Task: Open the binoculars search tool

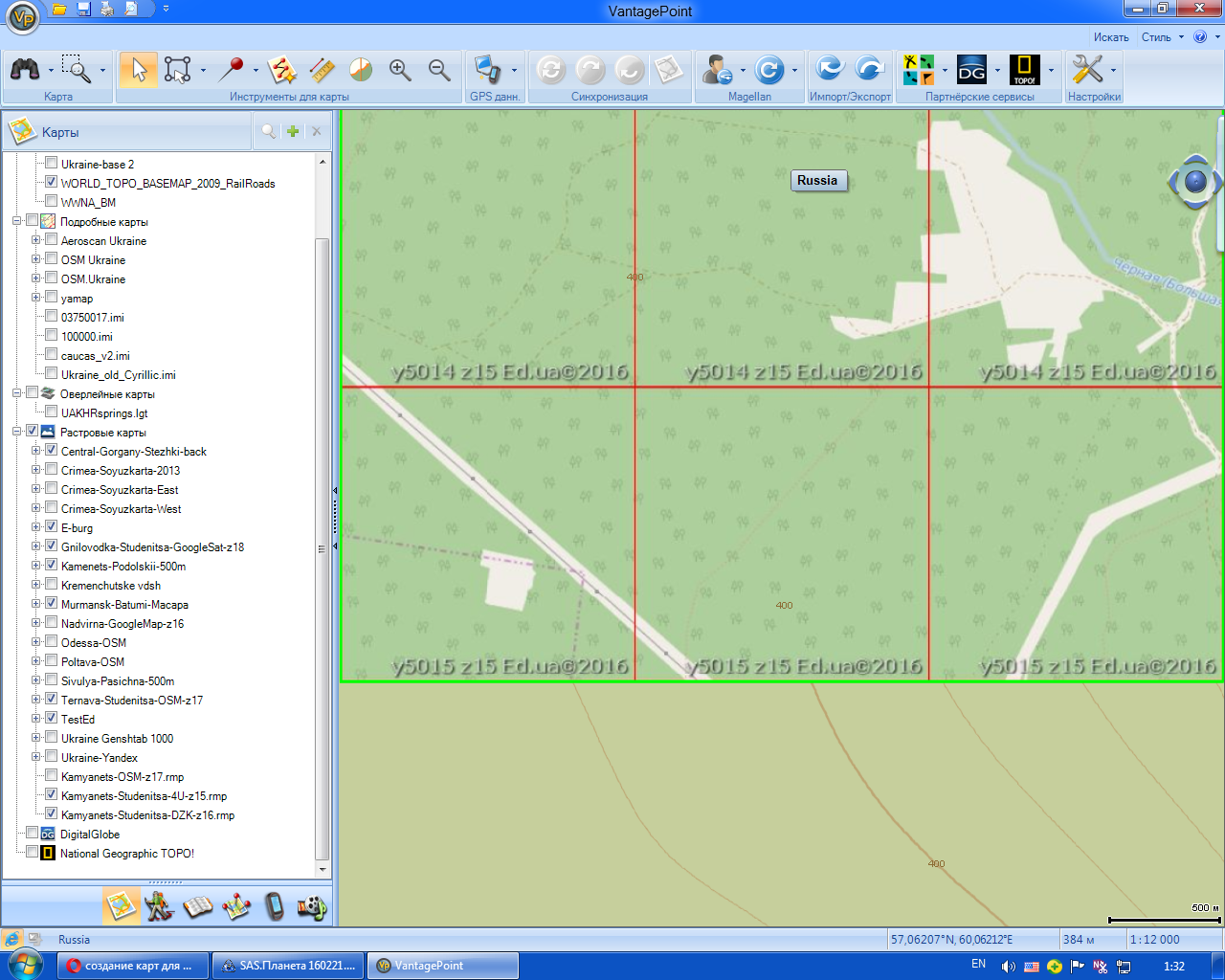Action: [25, 70]
